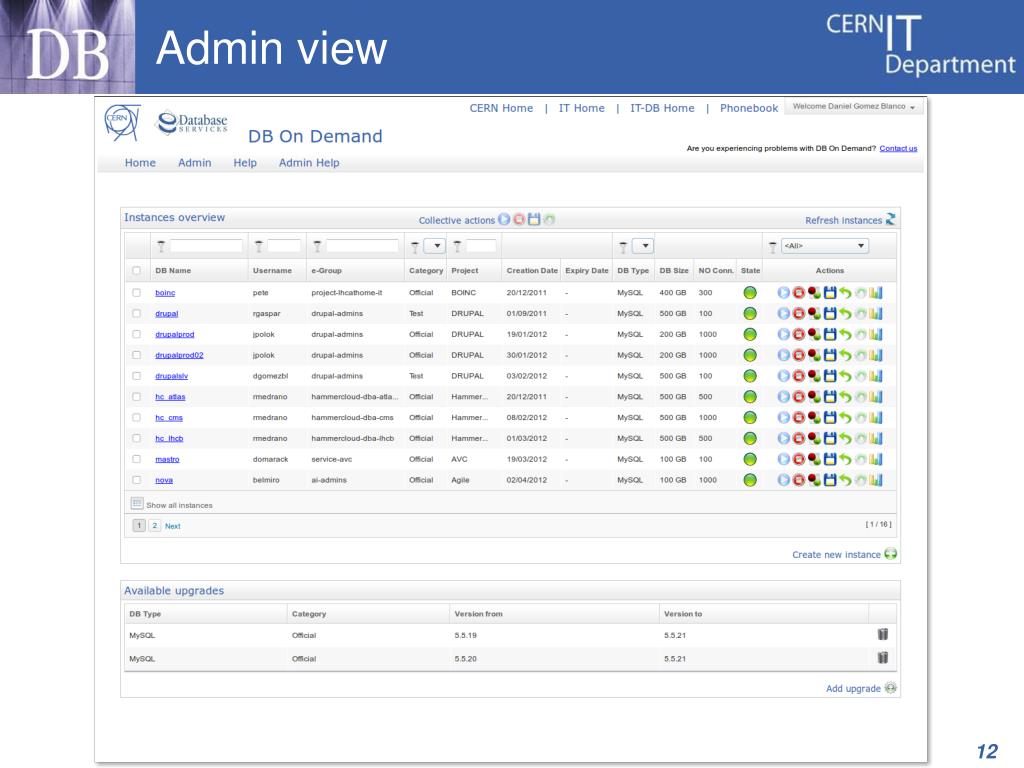
Task: Select the hc_atlas instance checkbox
Action: tap(136, 397)
